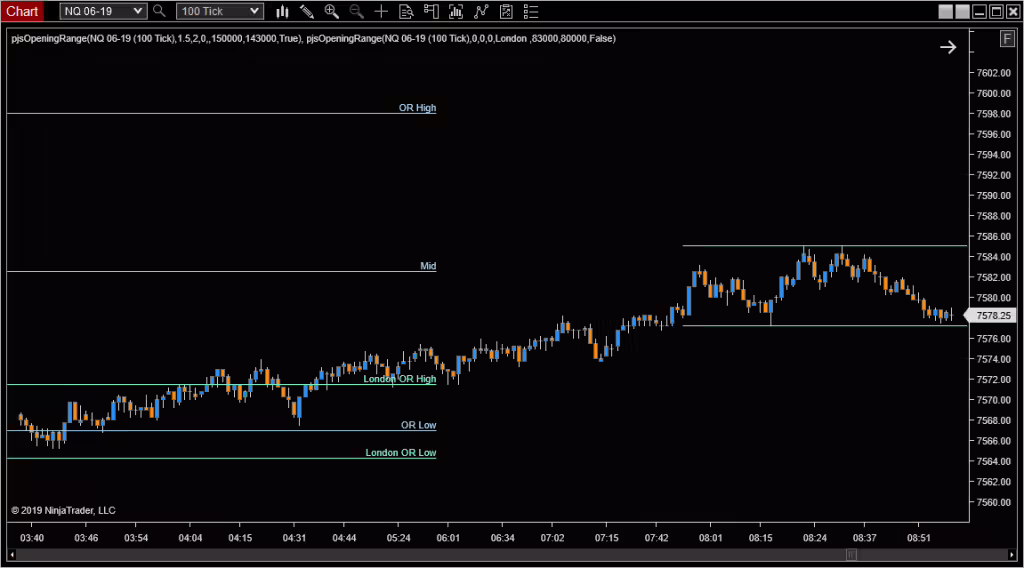Toggle the F fixed-scale button on price axis
This screenshot has width=1024, height=568.
point(1007,39)
